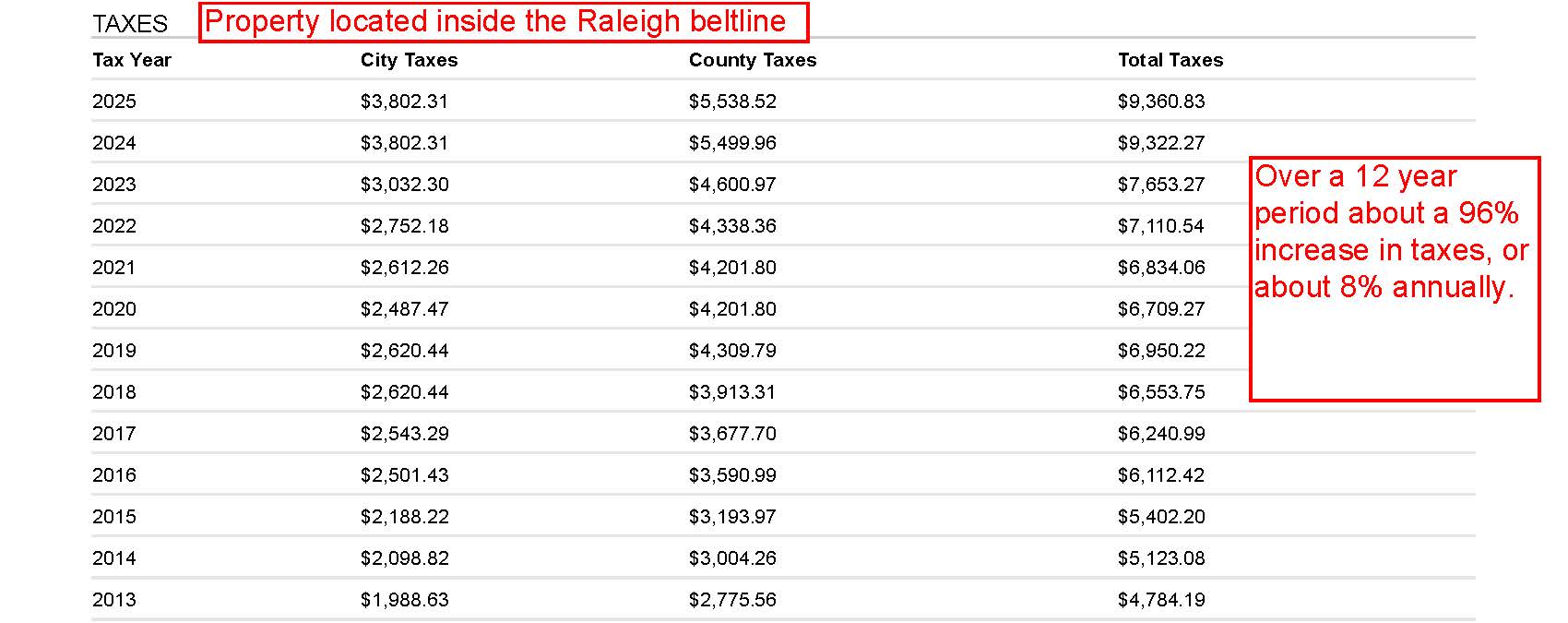This screenshot has width=1568, height=623.
Task: Click the County Taxes column header
Action: (x=752, y=60)
